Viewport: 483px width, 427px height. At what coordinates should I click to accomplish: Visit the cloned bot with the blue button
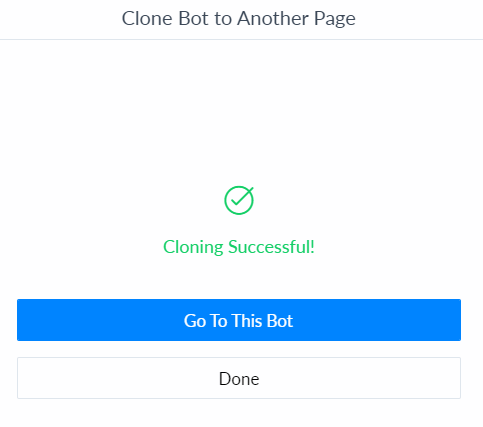click(239, 320)
